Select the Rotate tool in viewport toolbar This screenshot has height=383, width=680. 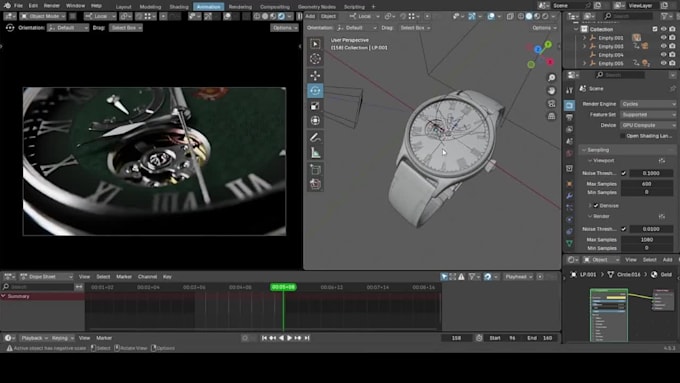[x=315, y=90]
